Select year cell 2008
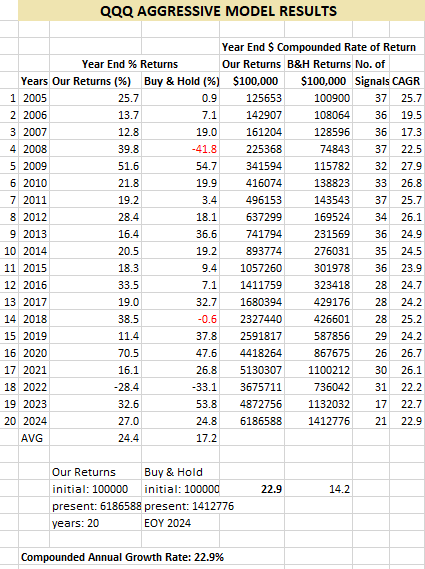This screenshot has width=425, height=569. click(35, 149)
